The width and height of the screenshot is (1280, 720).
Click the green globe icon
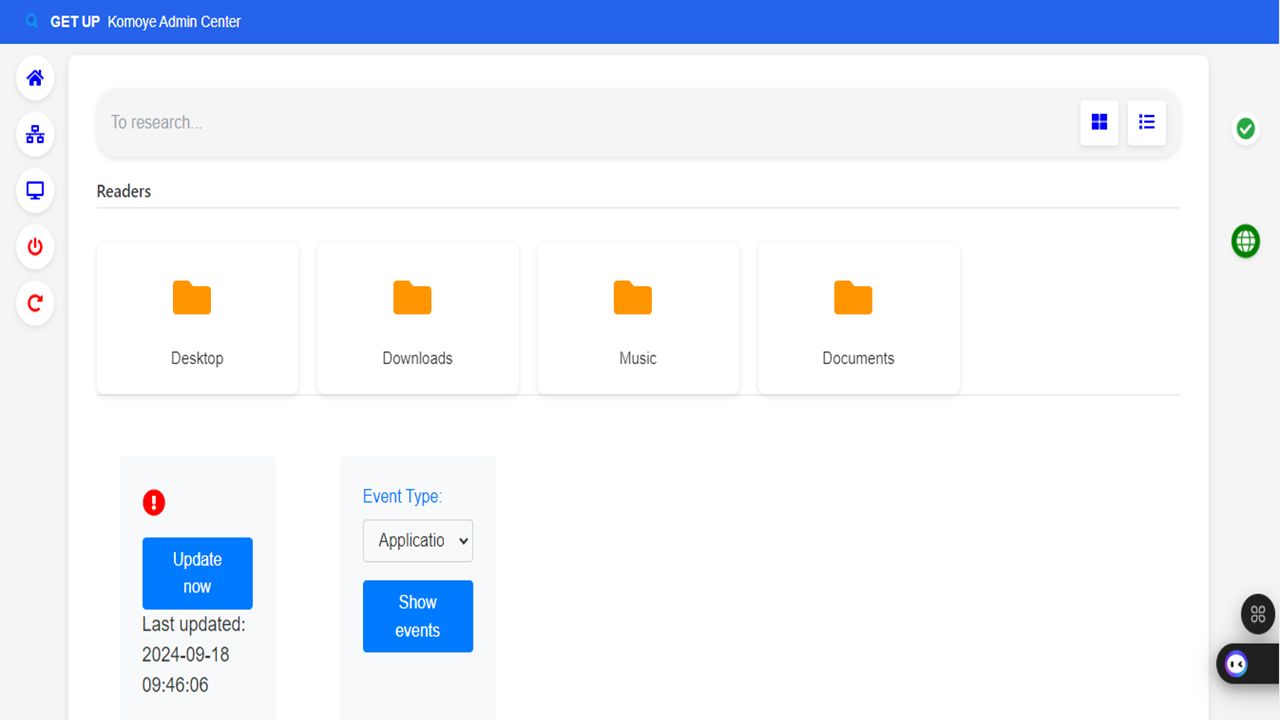pyautogui.click(x=1245, y=241)
